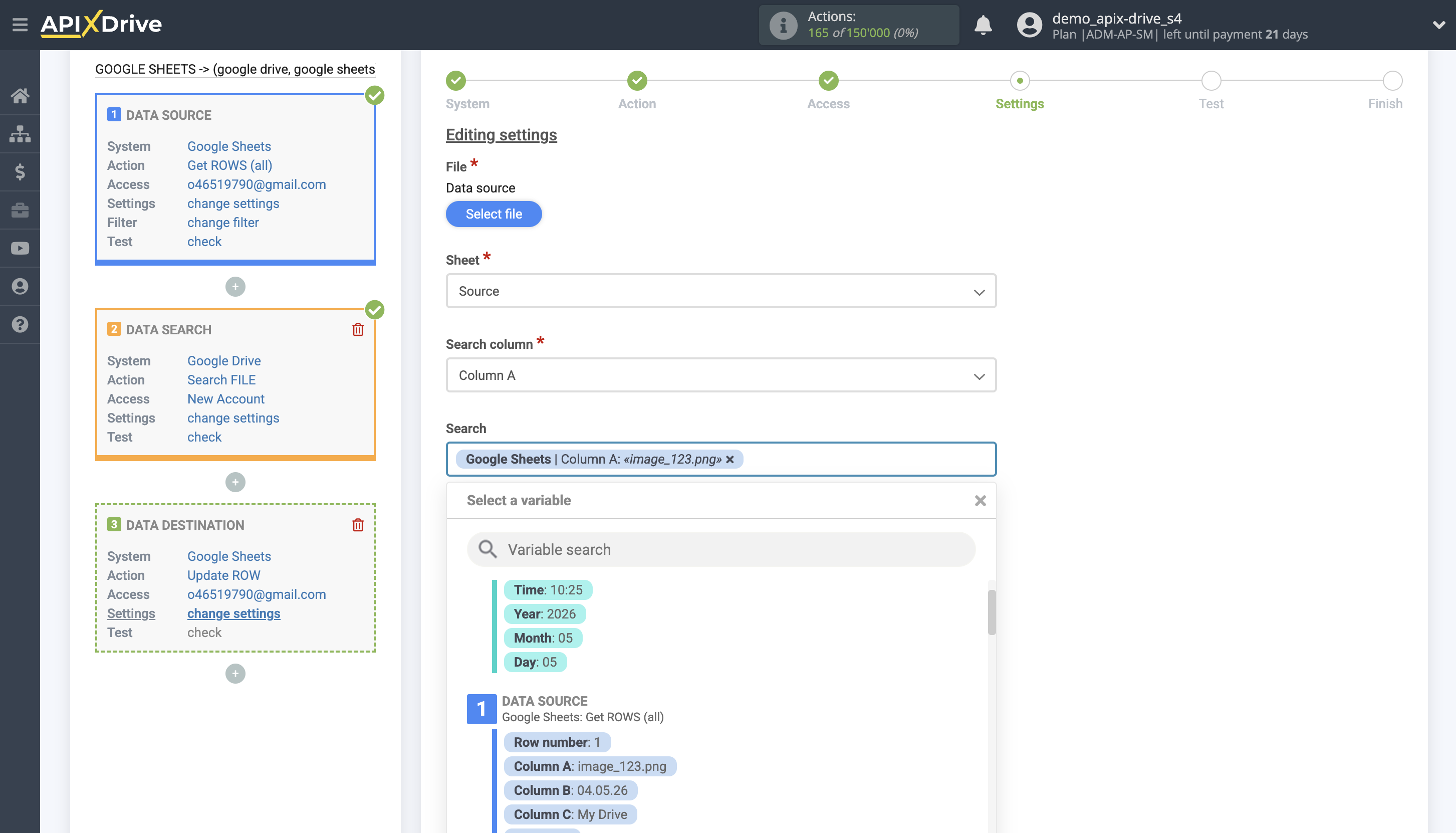Go to the Finish step

[1392, 81]
